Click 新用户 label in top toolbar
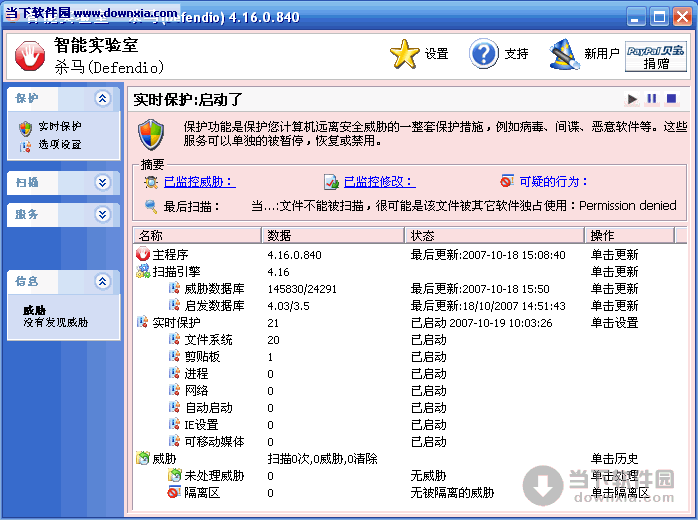 [602, 54]
